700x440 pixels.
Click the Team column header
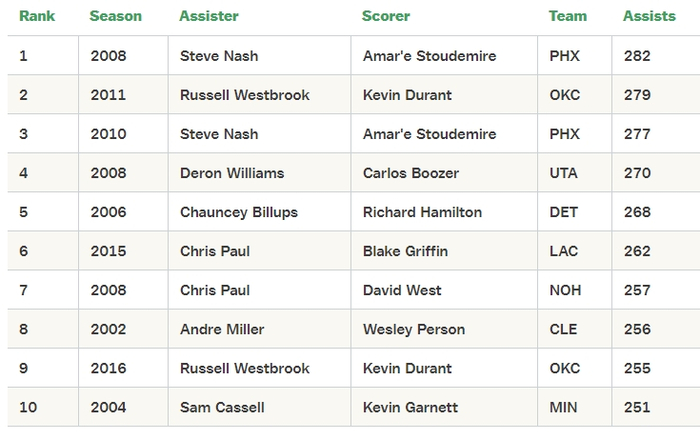(567, 16)
